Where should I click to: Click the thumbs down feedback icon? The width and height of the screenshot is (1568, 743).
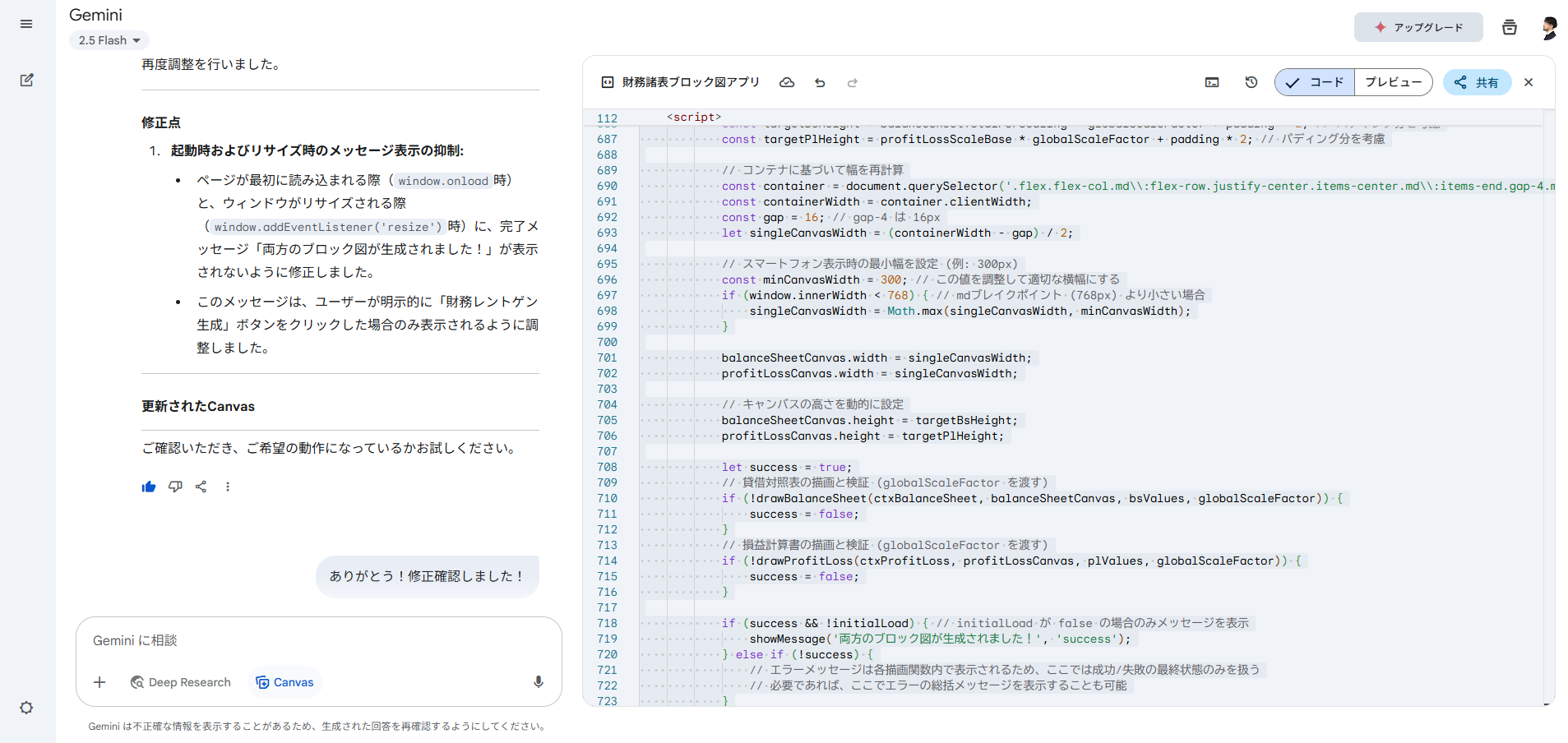coord(175,487)
